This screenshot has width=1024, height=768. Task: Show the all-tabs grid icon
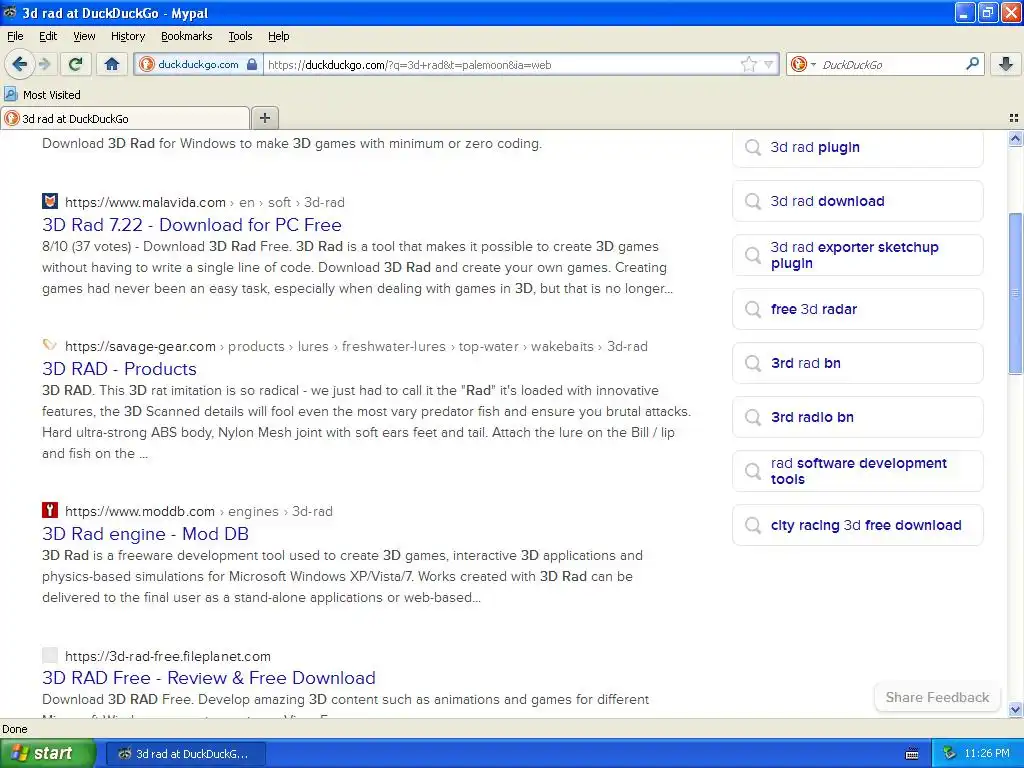(x=1014, y=118)
